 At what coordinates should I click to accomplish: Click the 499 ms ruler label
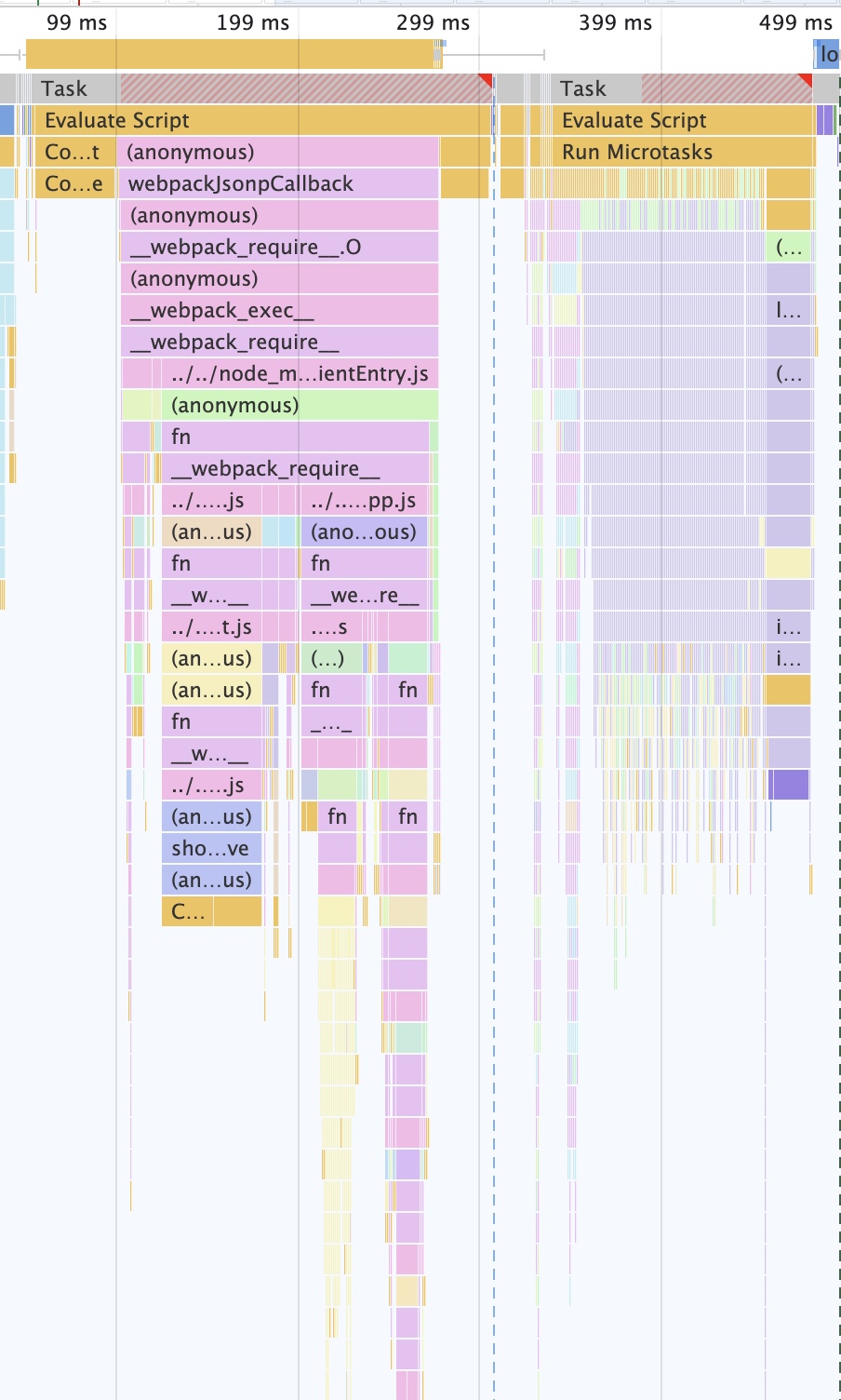[794, 22]
